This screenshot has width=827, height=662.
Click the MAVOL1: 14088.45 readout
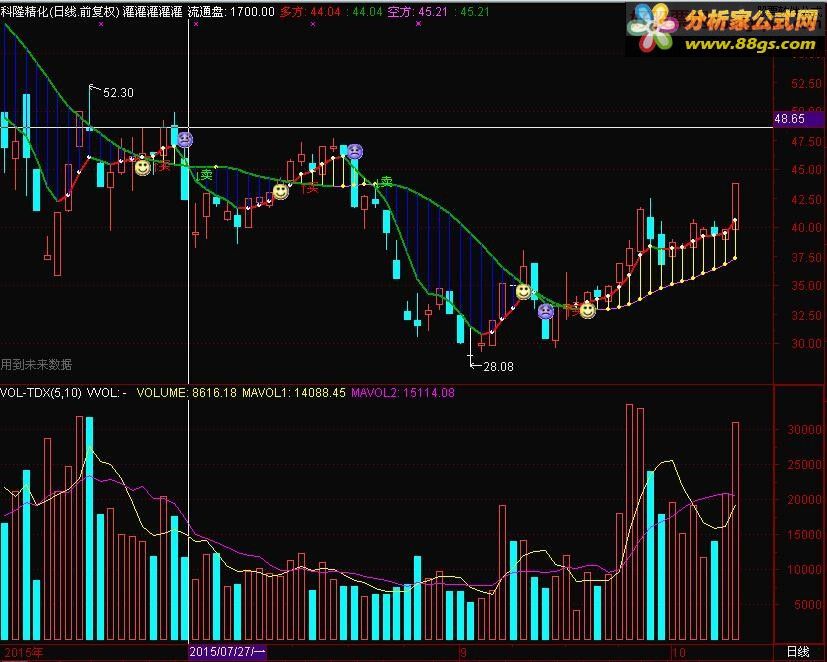point(294,393)
